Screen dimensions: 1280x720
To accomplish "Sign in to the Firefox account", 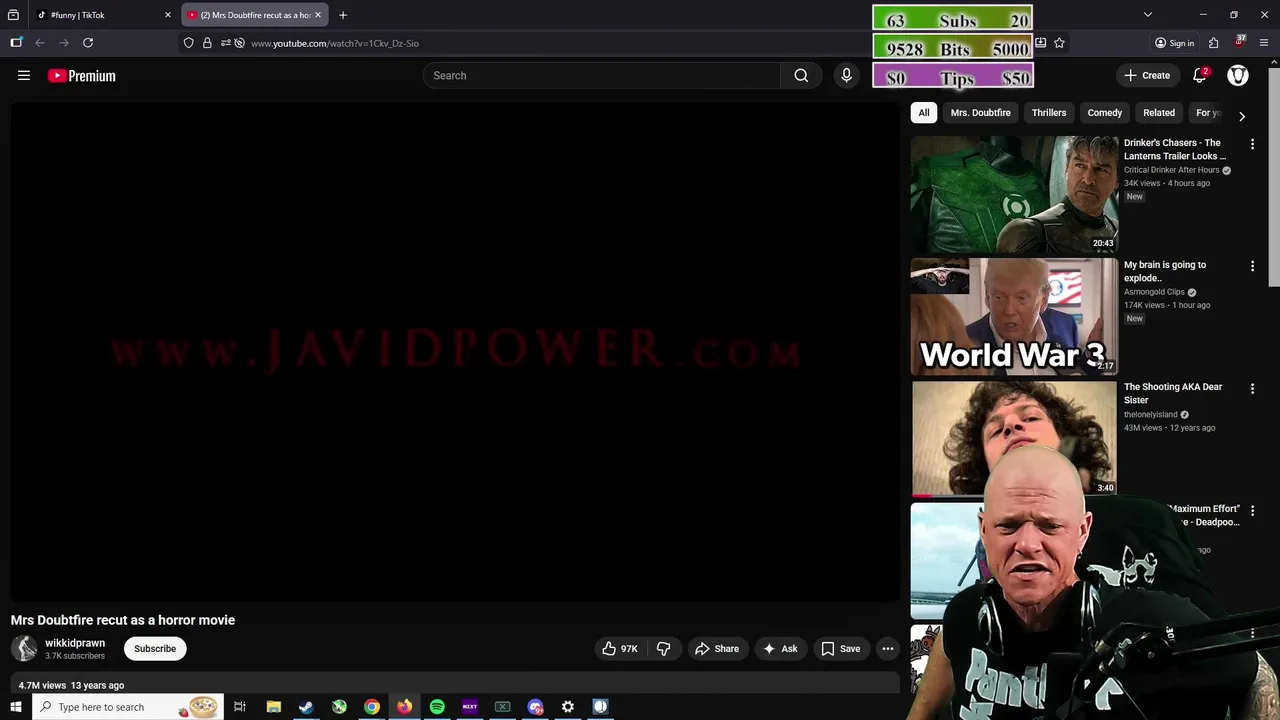I will tap(1174, 43).
